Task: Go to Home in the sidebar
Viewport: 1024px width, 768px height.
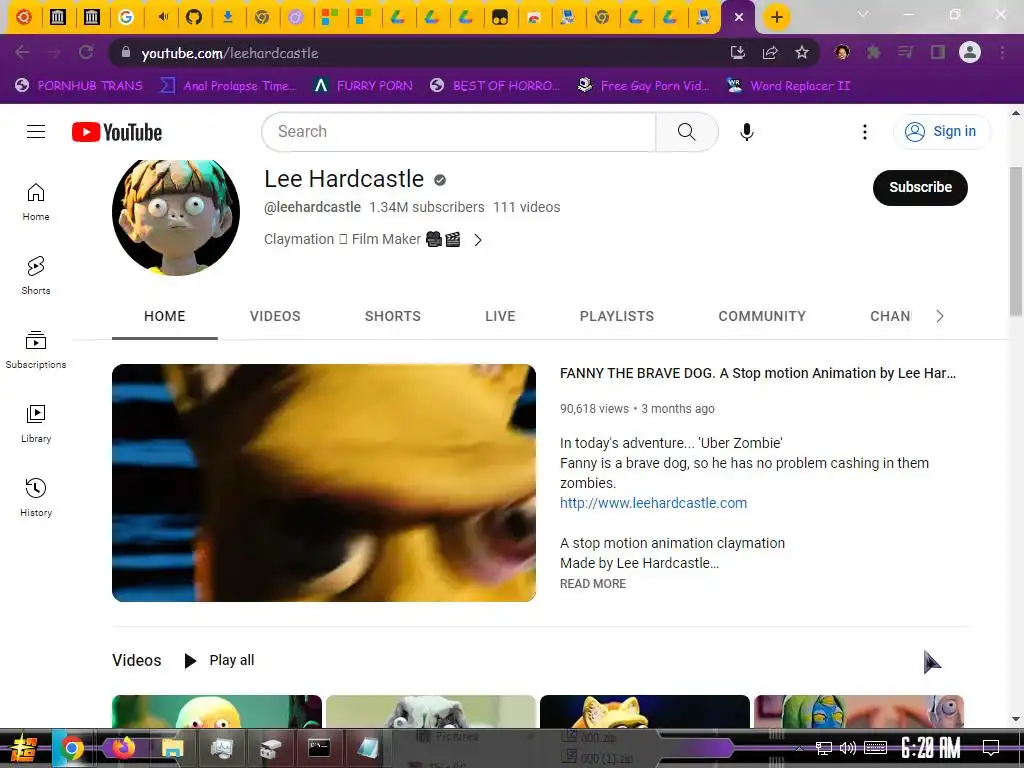Action: tap(36, 202)
